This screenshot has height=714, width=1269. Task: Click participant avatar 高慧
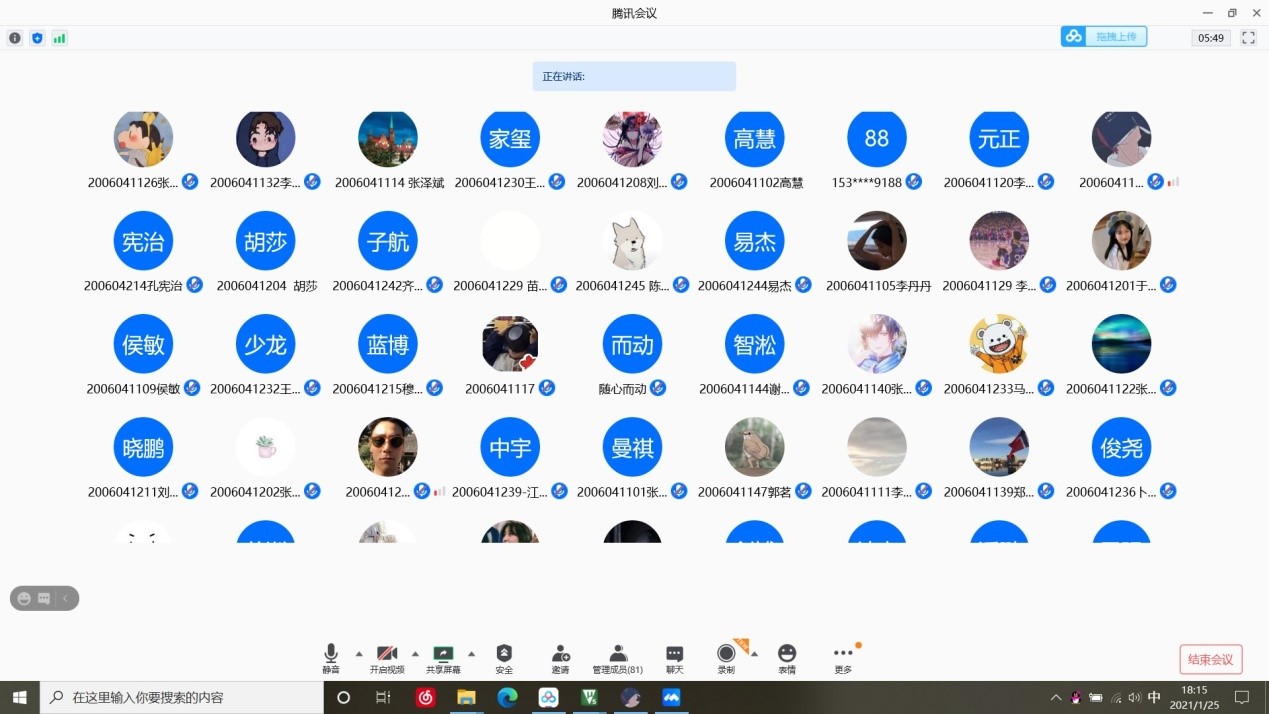[755, 139]
